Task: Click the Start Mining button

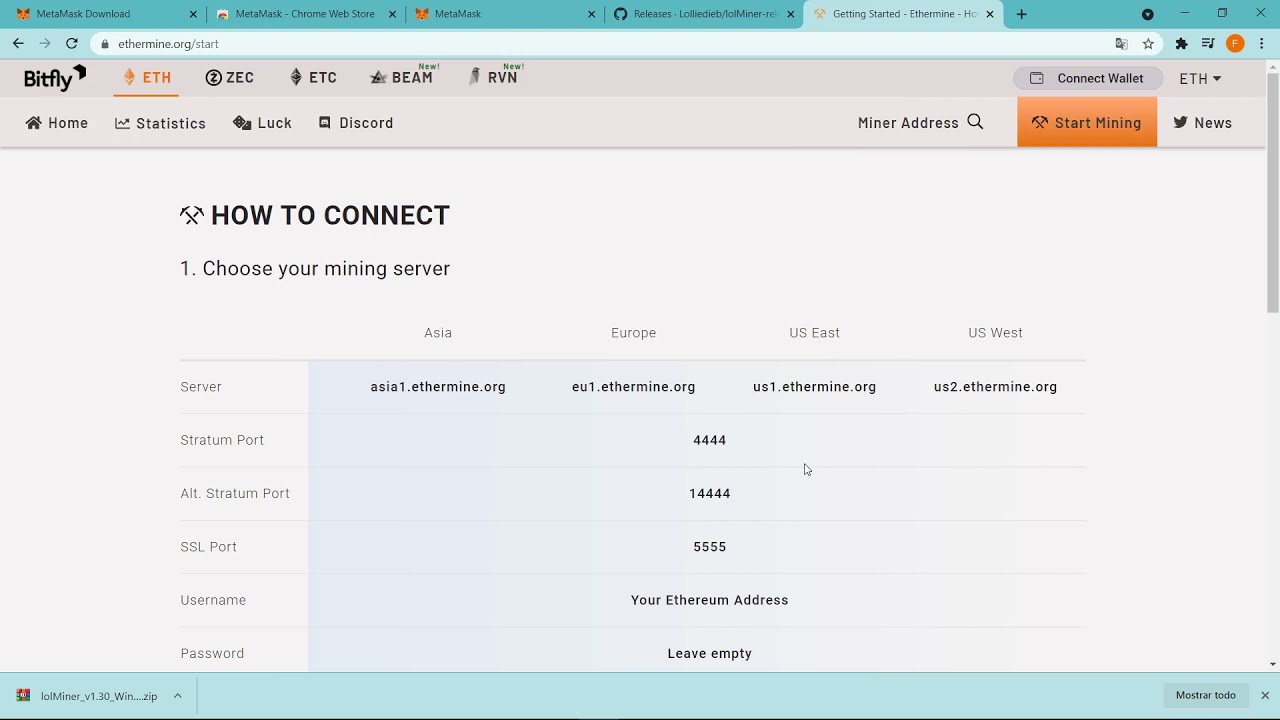Action: pyautogui.click(x=1087, y=122)
